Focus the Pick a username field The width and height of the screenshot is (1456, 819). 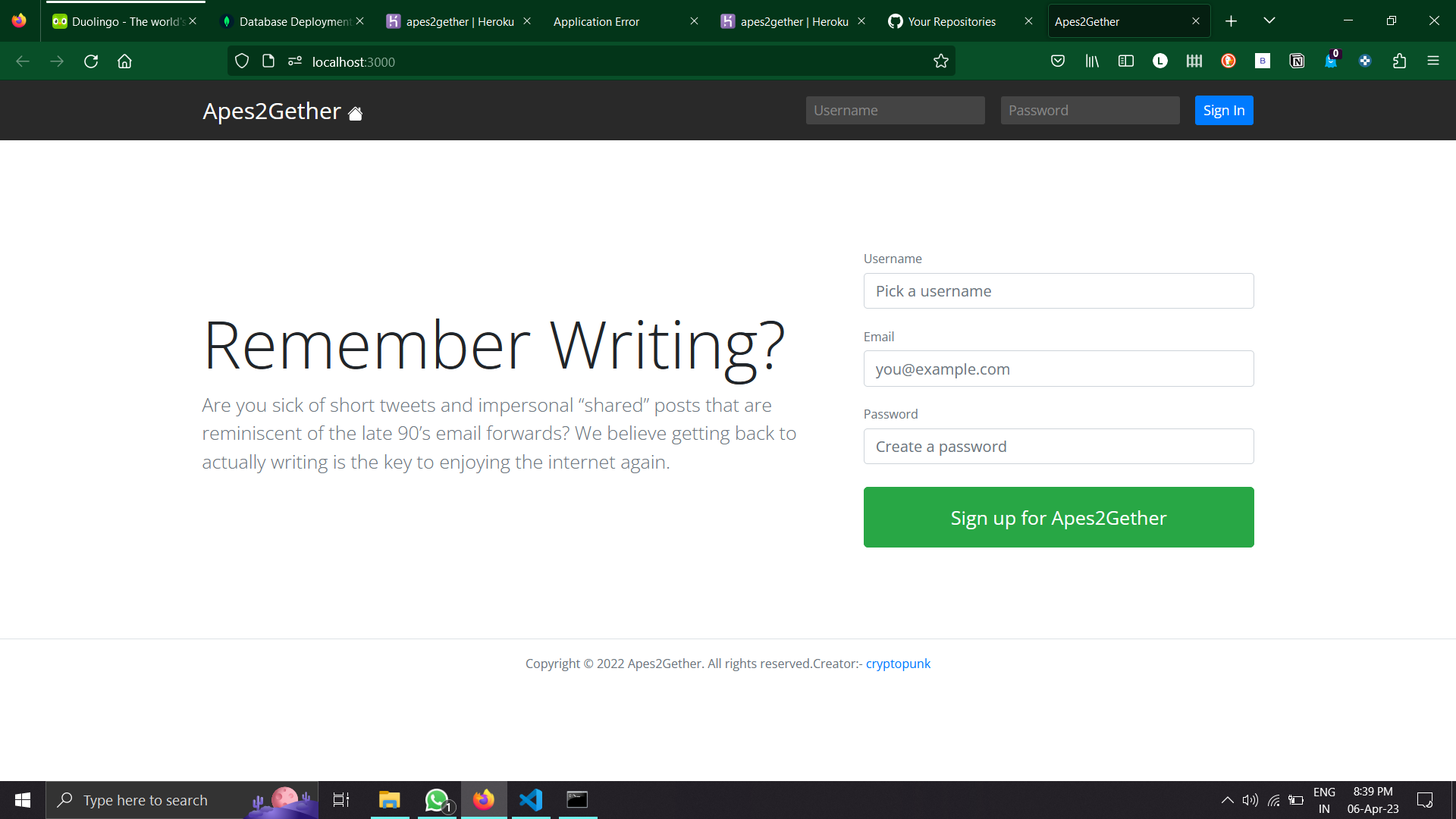1058,291
